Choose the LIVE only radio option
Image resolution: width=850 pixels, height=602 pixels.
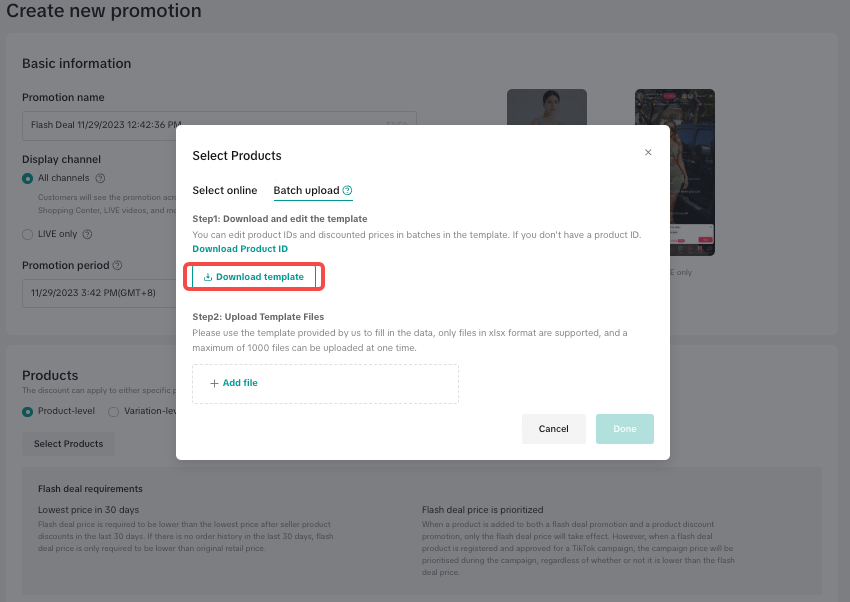(28, 234)
